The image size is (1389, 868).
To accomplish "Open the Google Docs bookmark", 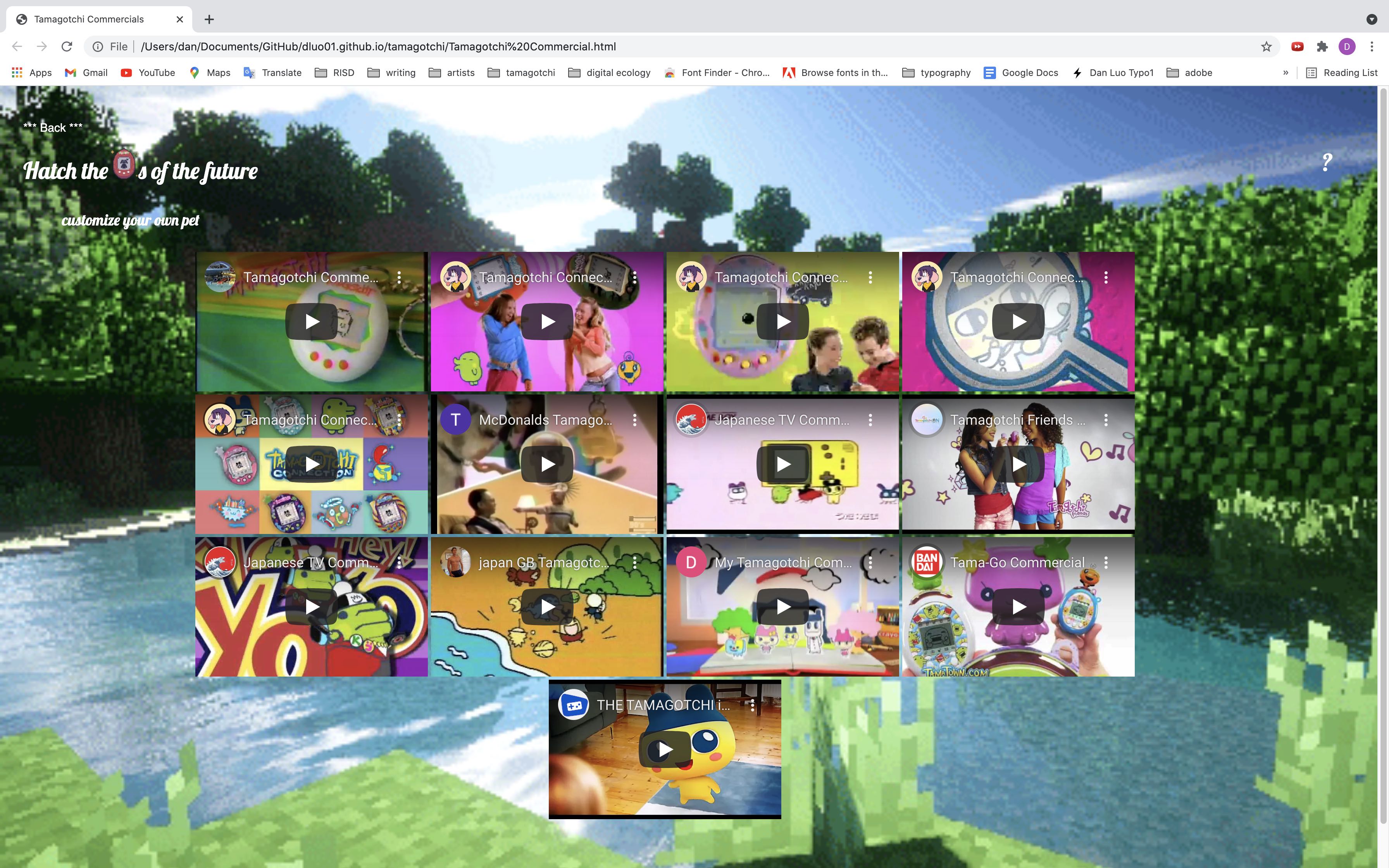I will point(1020,73).
